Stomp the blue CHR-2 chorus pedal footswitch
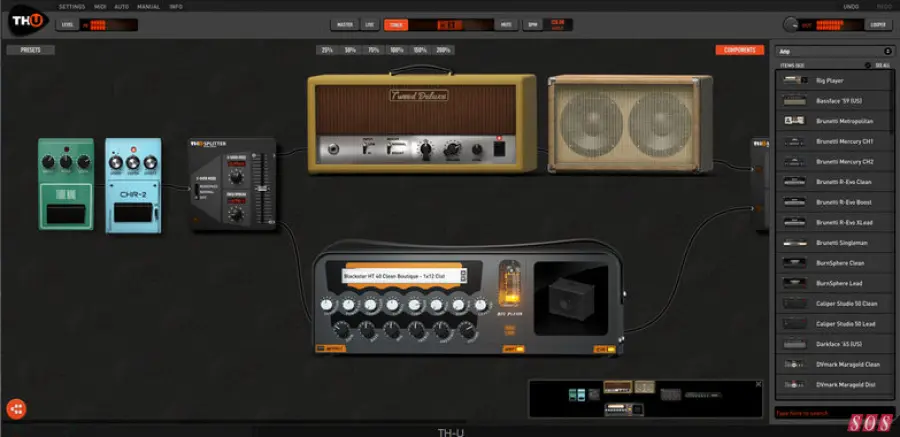This screenshot has width=900, height=437. [133, 212]
